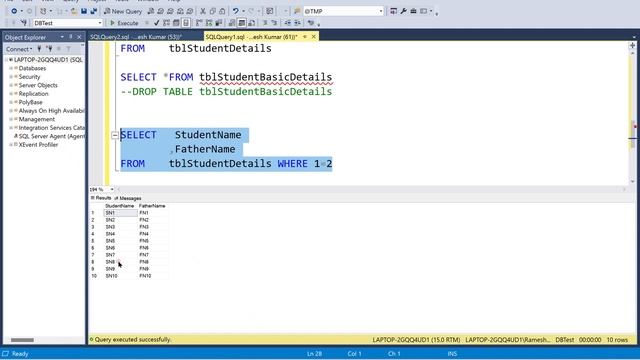Image resolution: width=640 pixels, height=360 pixels.
Task: Select the FN10 result cell
Action: click(x=153, y=276)
